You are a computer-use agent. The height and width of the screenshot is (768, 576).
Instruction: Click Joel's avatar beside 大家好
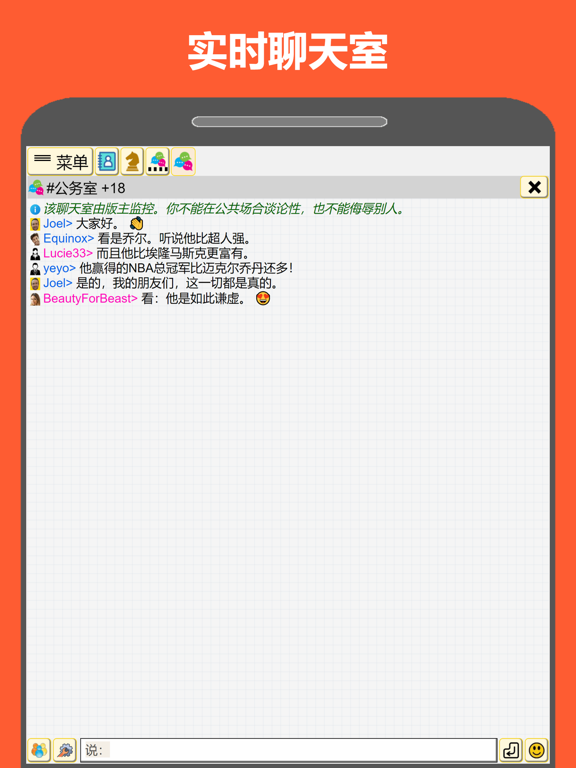35,224
